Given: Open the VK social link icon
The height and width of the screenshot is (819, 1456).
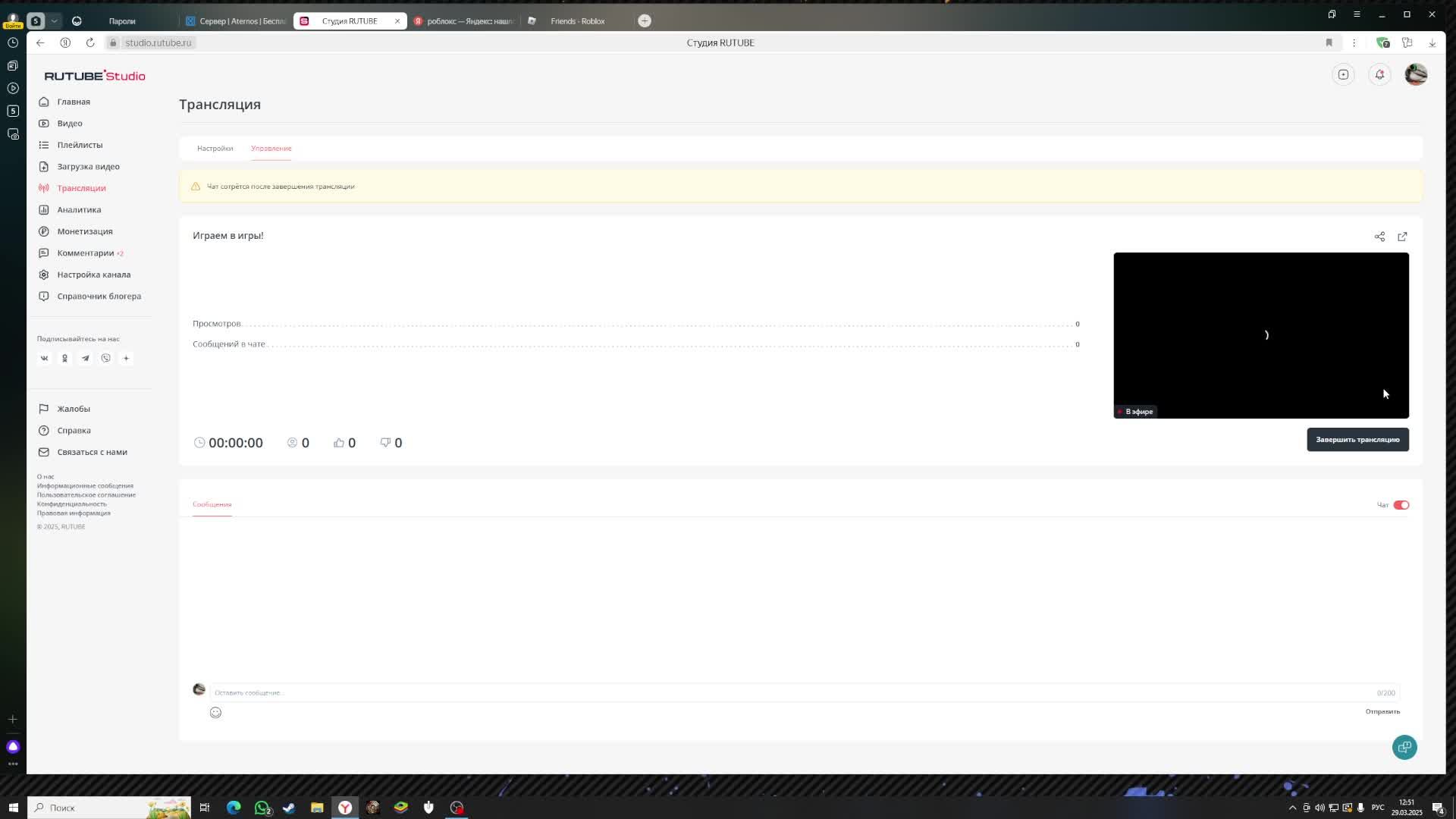Looking at the screenshot, I should (44, 358).
